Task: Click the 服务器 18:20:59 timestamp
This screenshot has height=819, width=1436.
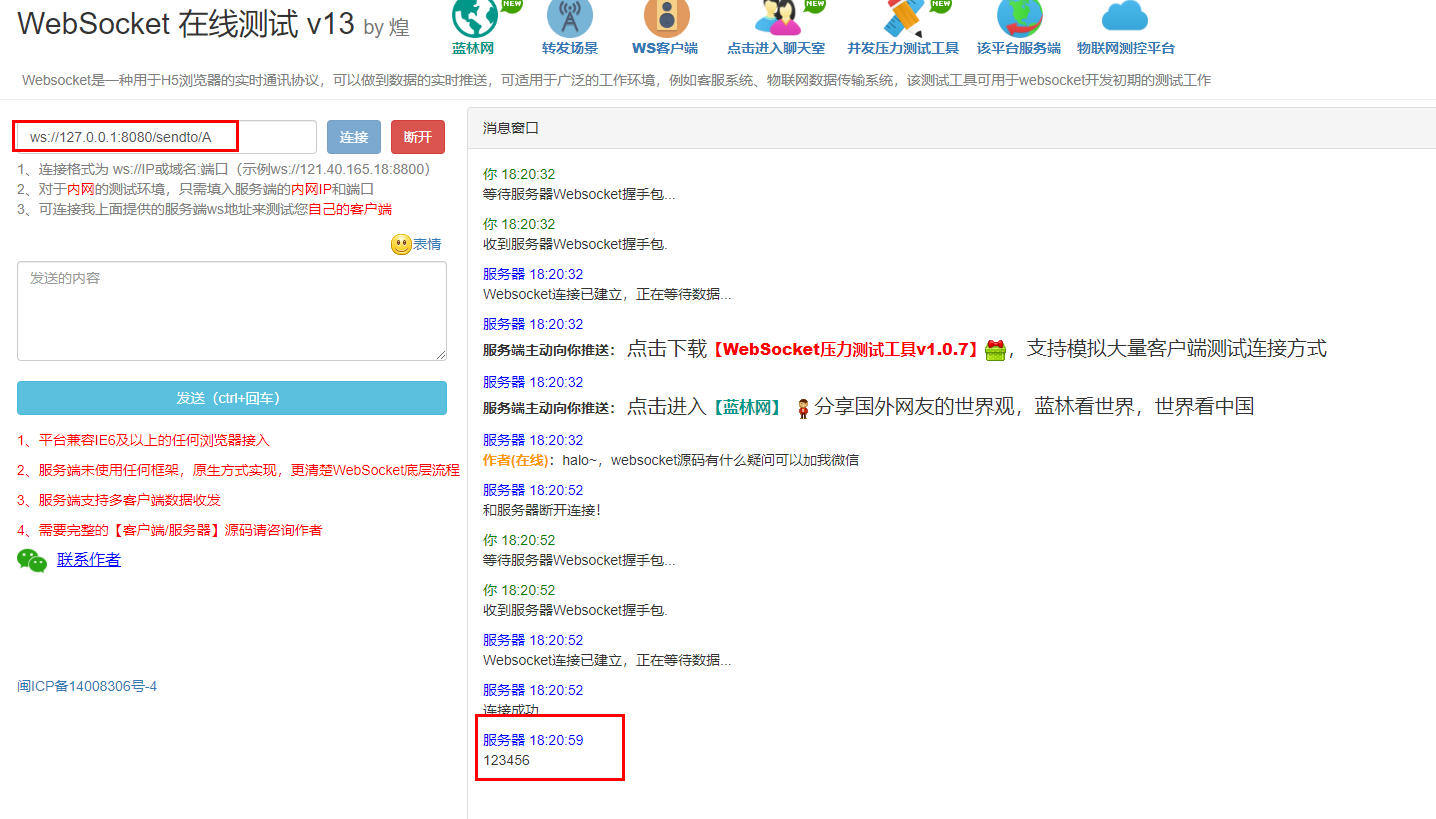Action: pos(533,740)
